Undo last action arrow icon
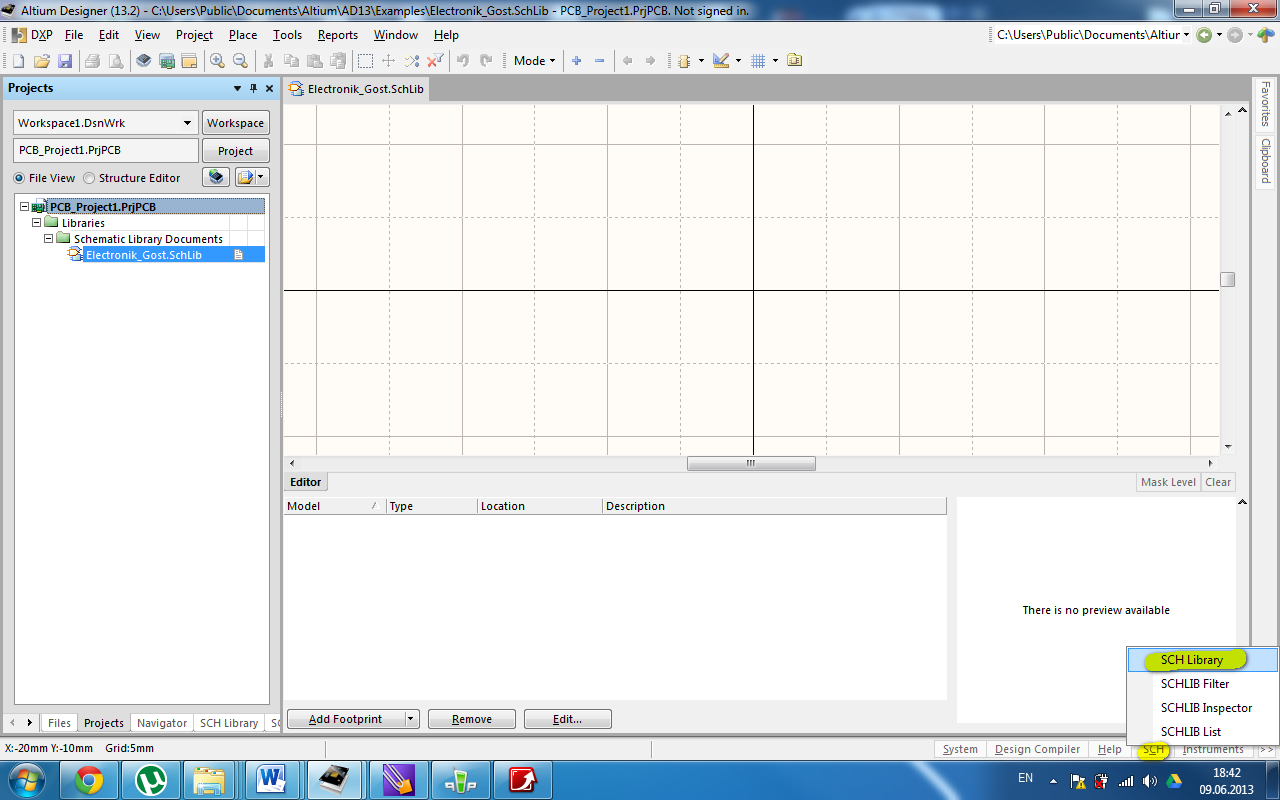The image size is (1280, 800). (463, 61)
